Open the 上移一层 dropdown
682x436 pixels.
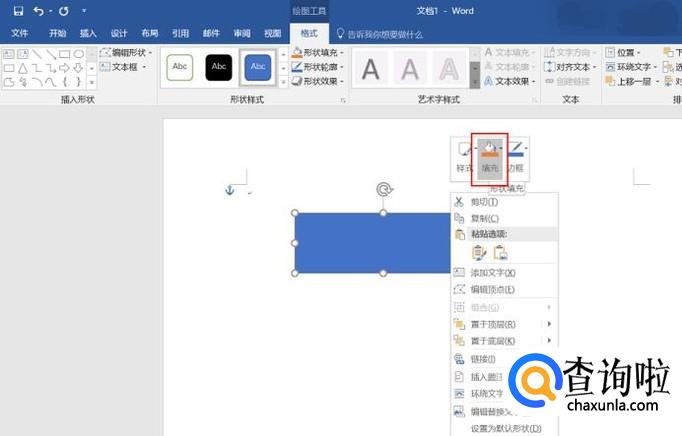pyautogui.click(x=632, y=81)
